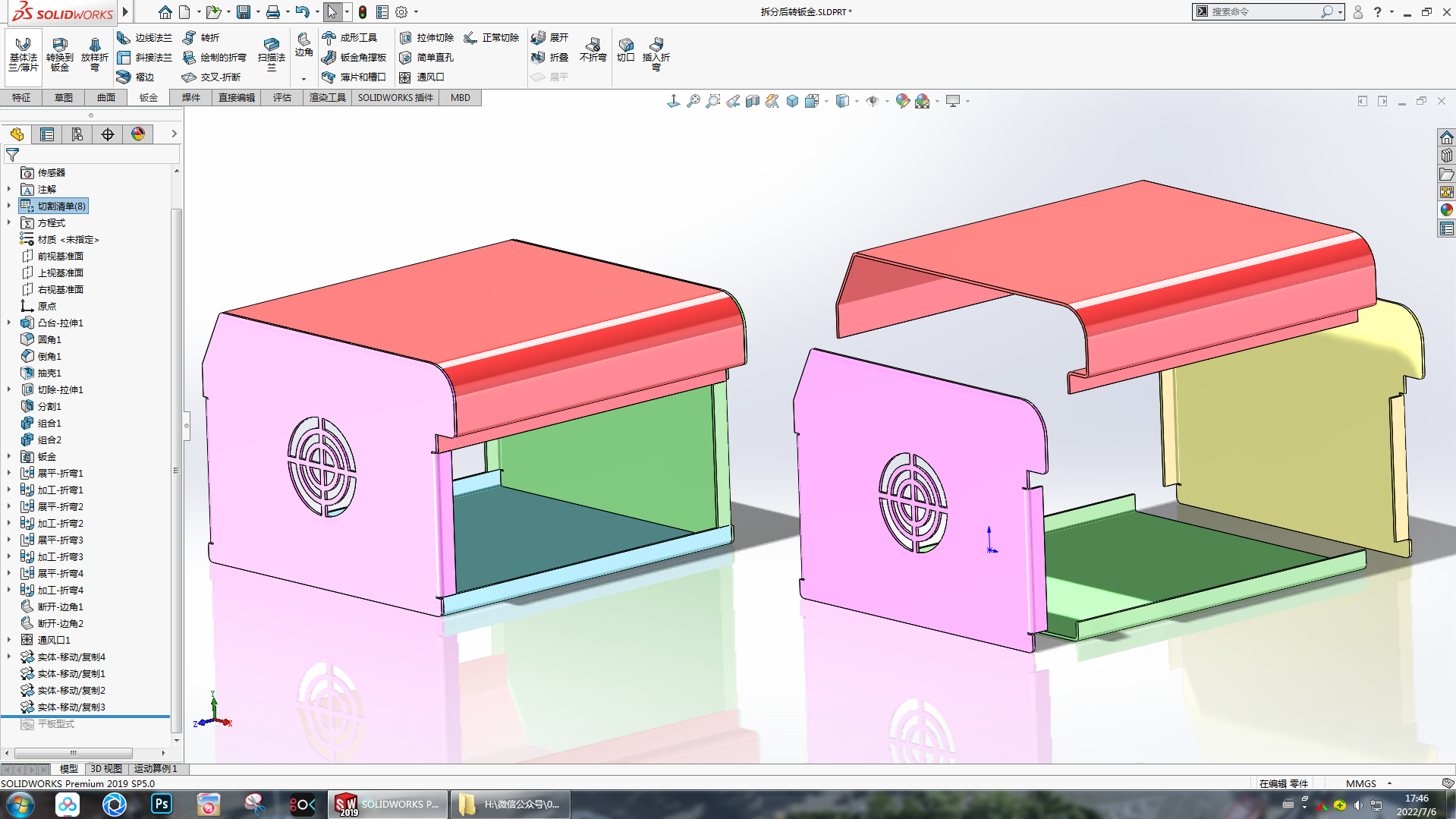Image resolution: width=1456 pixels, height=819 pixels.
Task: Open the Undo dropdown arrow
Action: coord(317,12)
